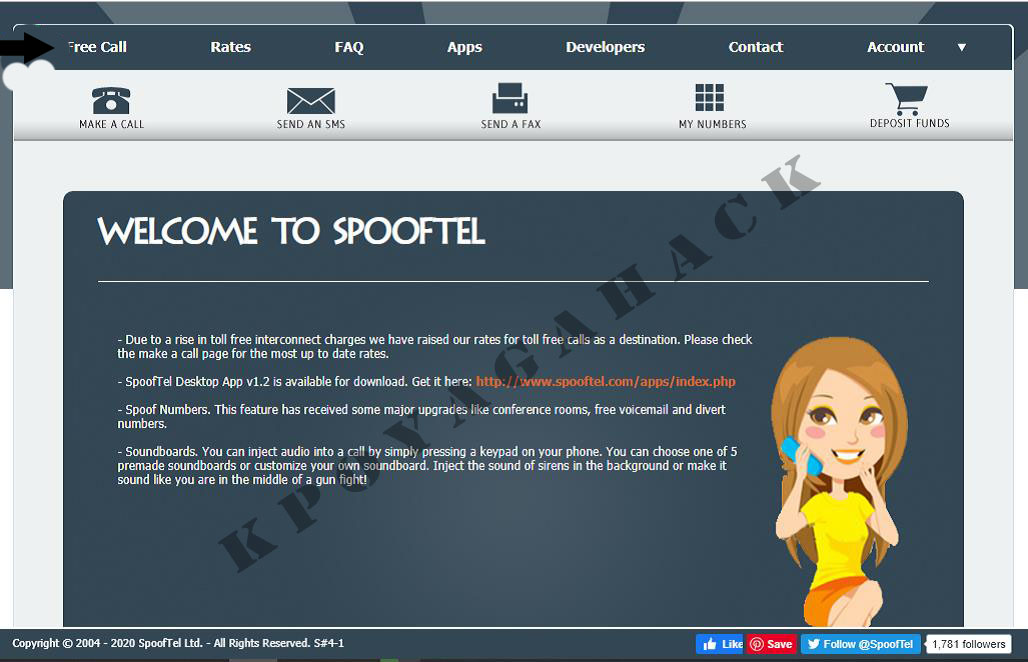Click the 'SEND A FAX' label
Viewport: 1028px width, 662px height.
tap(511, 124)
